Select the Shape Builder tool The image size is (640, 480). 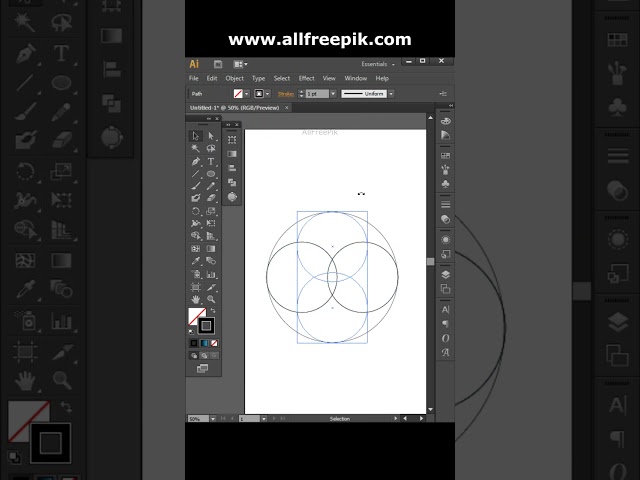click(196, 236)
